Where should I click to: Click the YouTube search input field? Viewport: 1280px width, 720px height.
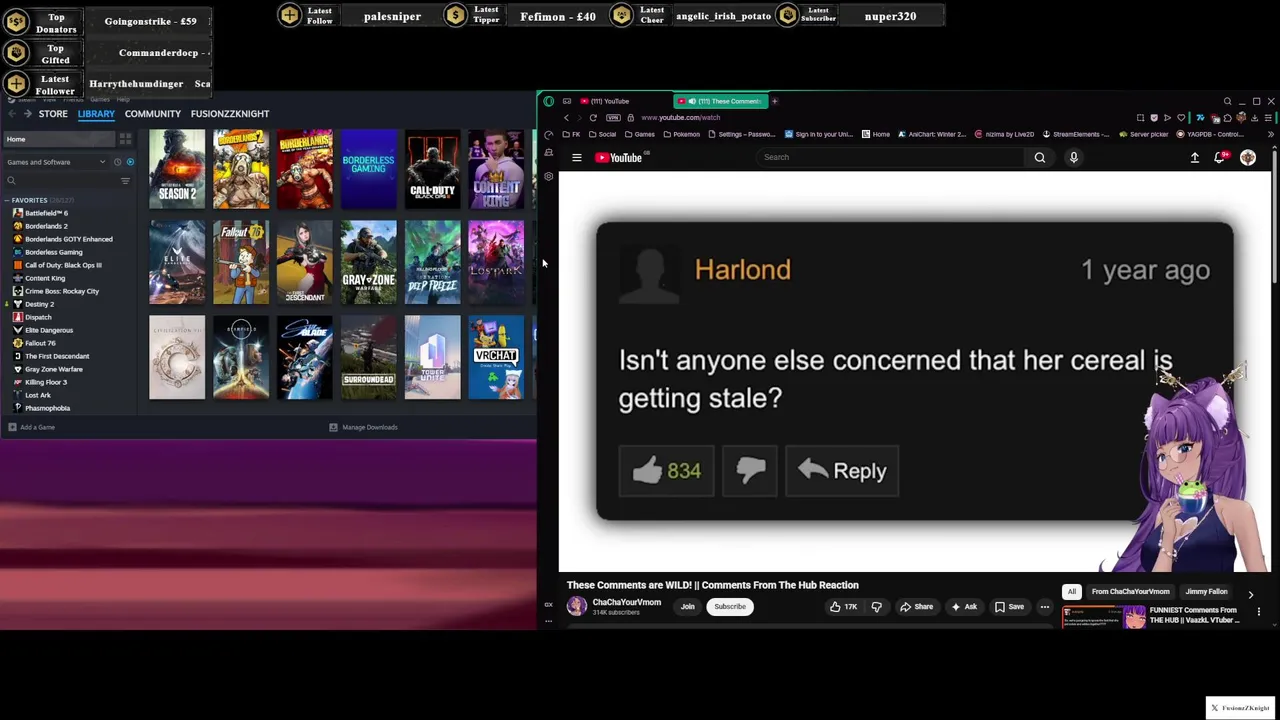[890, 157]
